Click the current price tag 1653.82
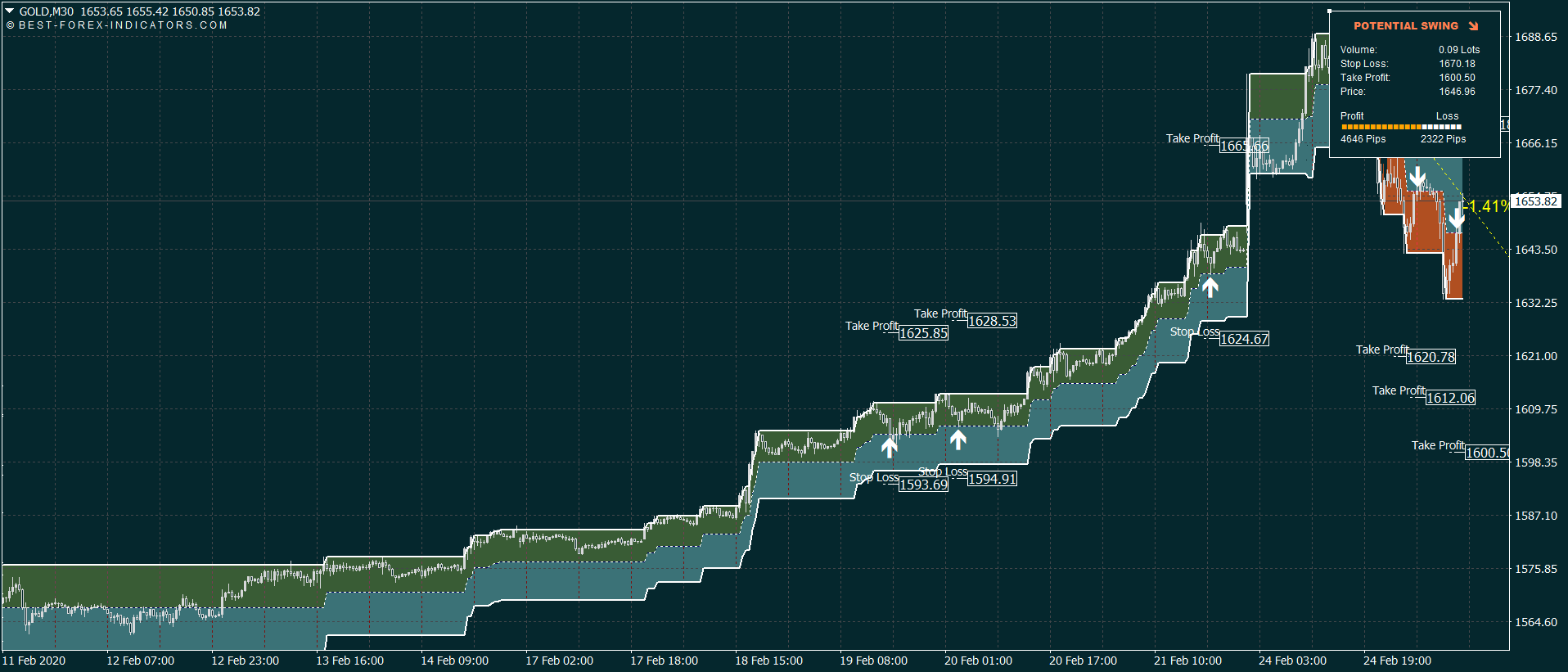The image size is (1568, 672). pyautogui.click(x=1536, y=201)
